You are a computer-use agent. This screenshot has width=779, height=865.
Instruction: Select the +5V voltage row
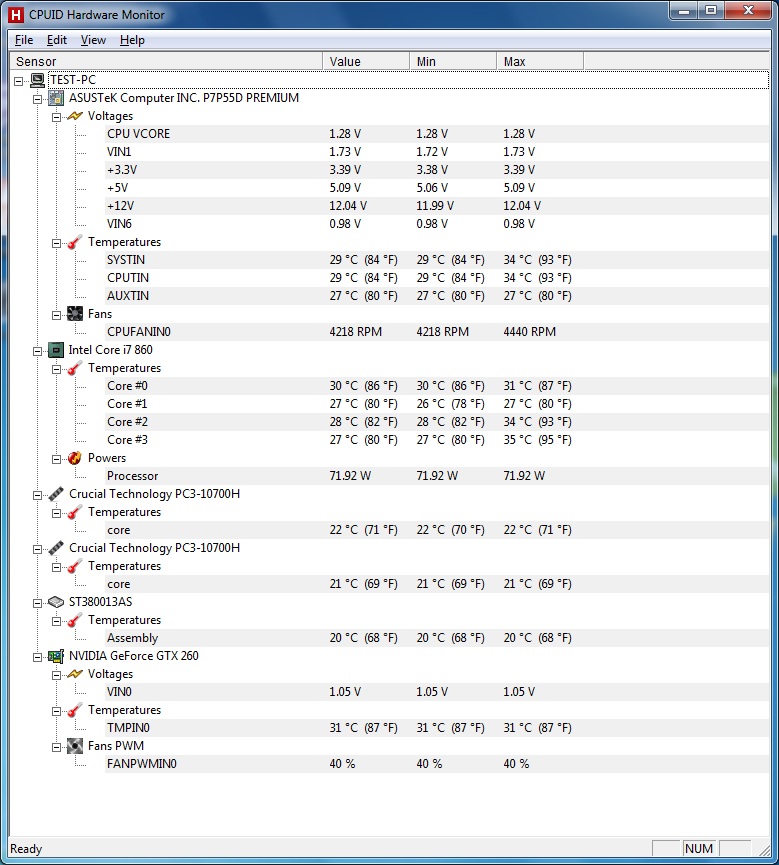[437, 188]
